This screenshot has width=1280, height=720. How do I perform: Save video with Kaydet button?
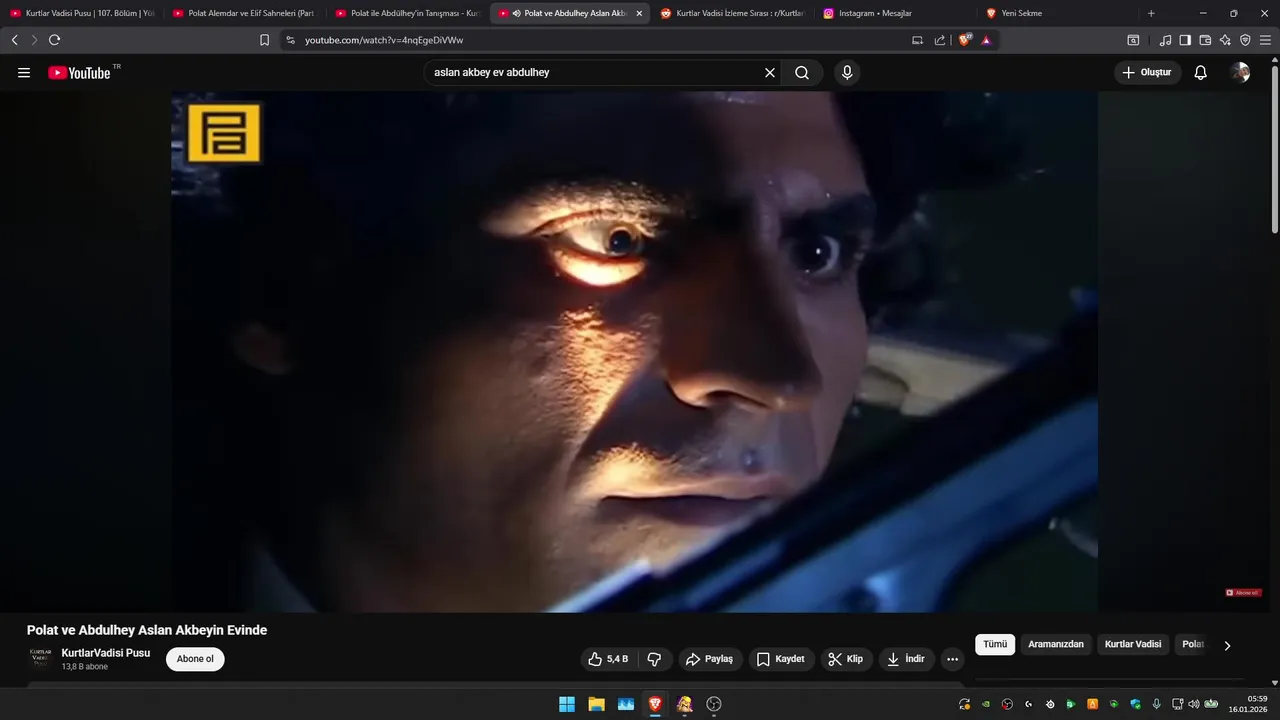(x=780, y=659)
